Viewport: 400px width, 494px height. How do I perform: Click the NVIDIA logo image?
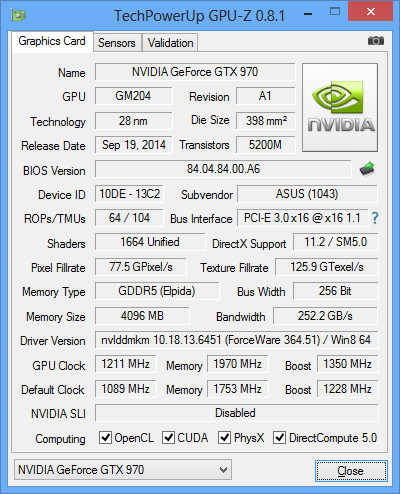coord(340,107)
